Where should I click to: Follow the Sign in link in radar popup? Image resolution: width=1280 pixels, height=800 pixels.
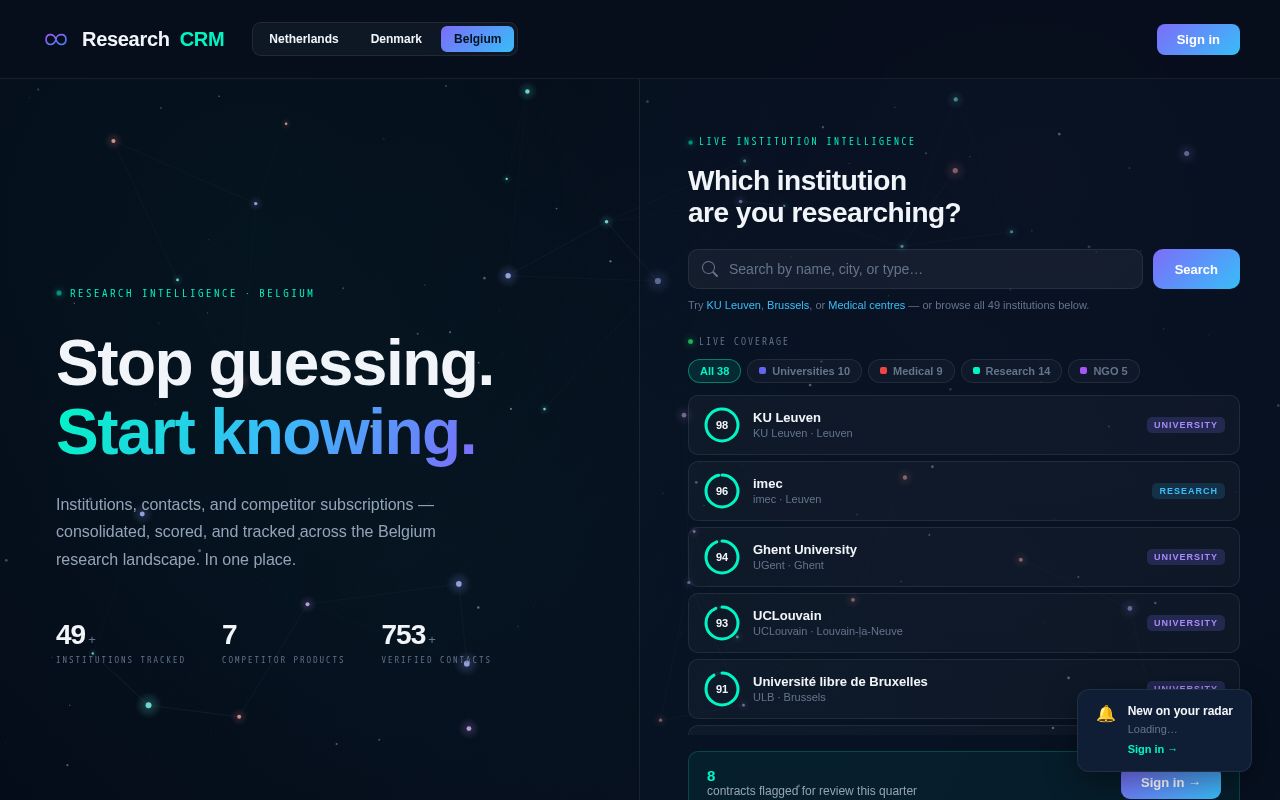pos(1153,749)
